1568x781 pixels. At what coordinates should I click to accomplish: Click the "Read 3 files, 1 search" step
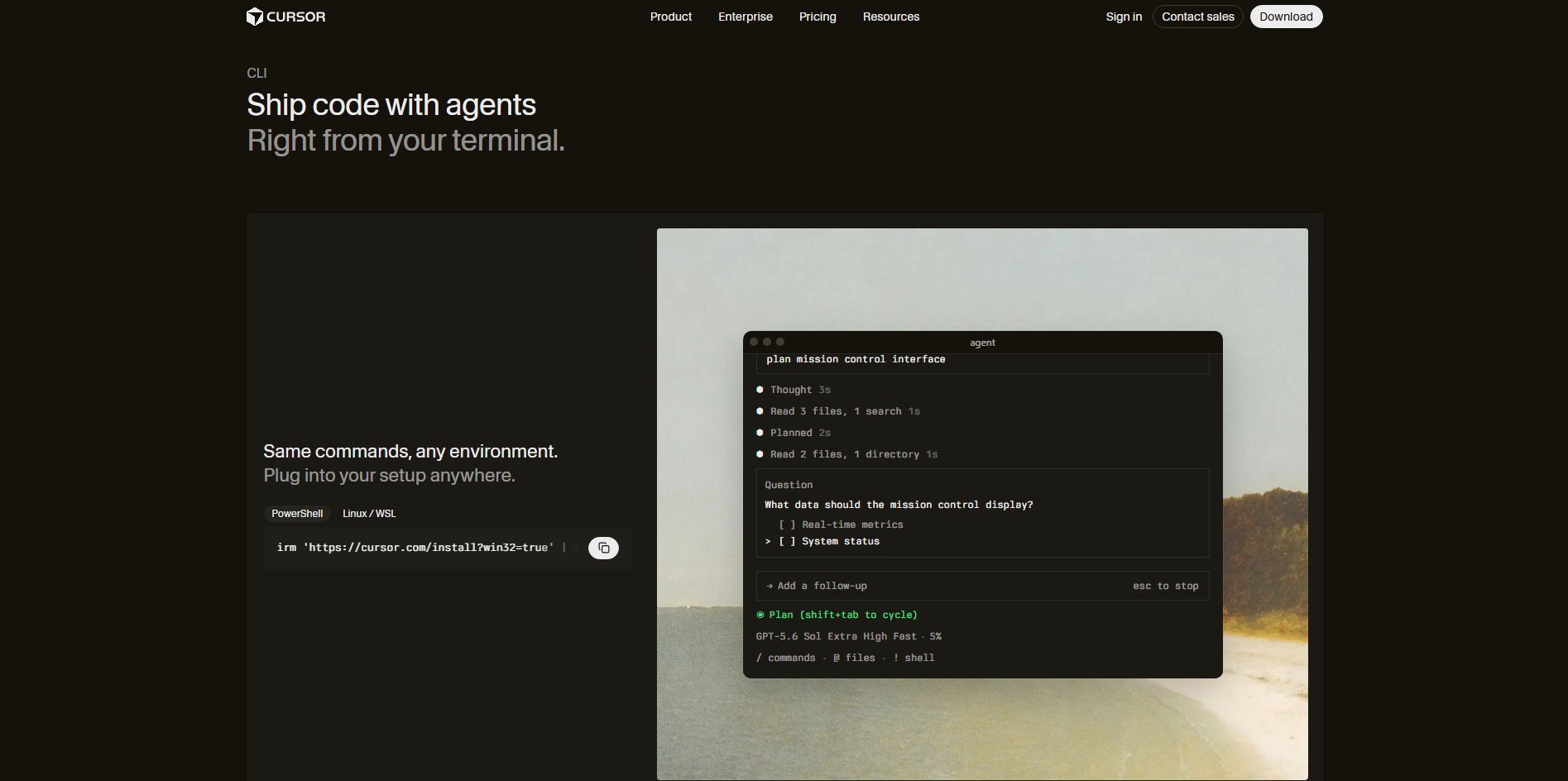point(838,411)
